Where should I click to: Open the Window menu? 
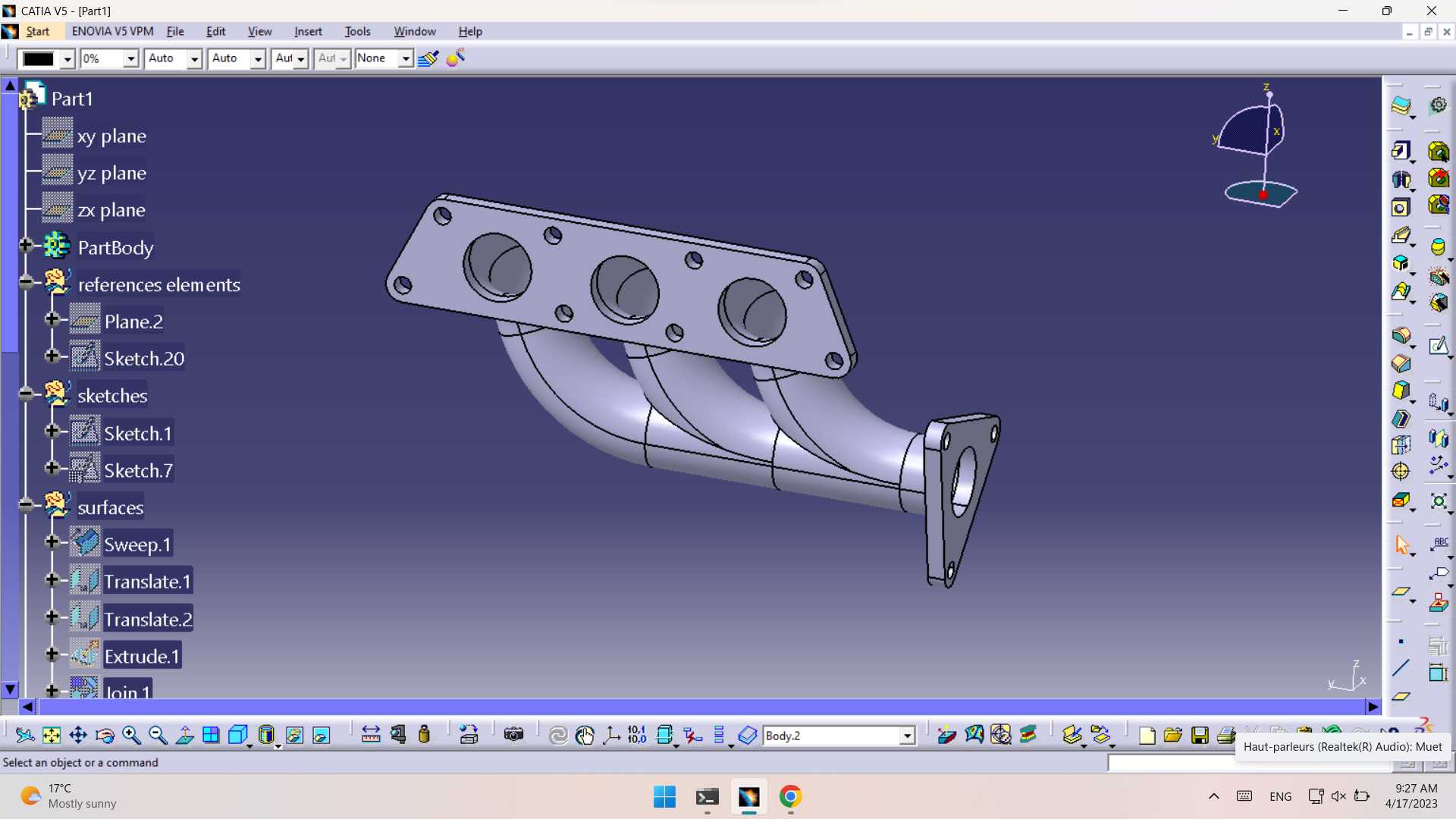tap(415, 31)
